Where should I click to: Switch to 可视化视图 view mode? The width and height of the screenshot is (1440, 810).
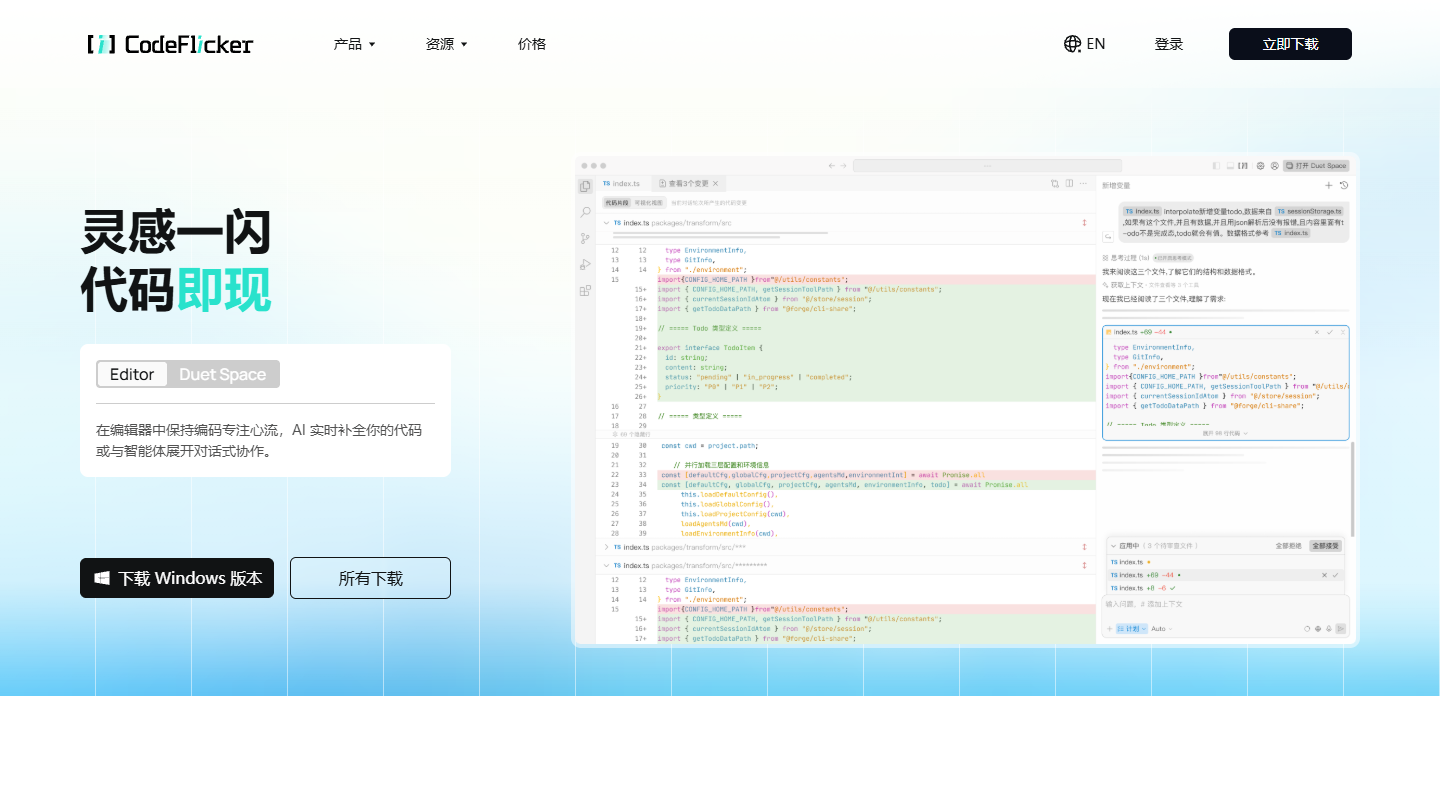[x=648, y=202]
